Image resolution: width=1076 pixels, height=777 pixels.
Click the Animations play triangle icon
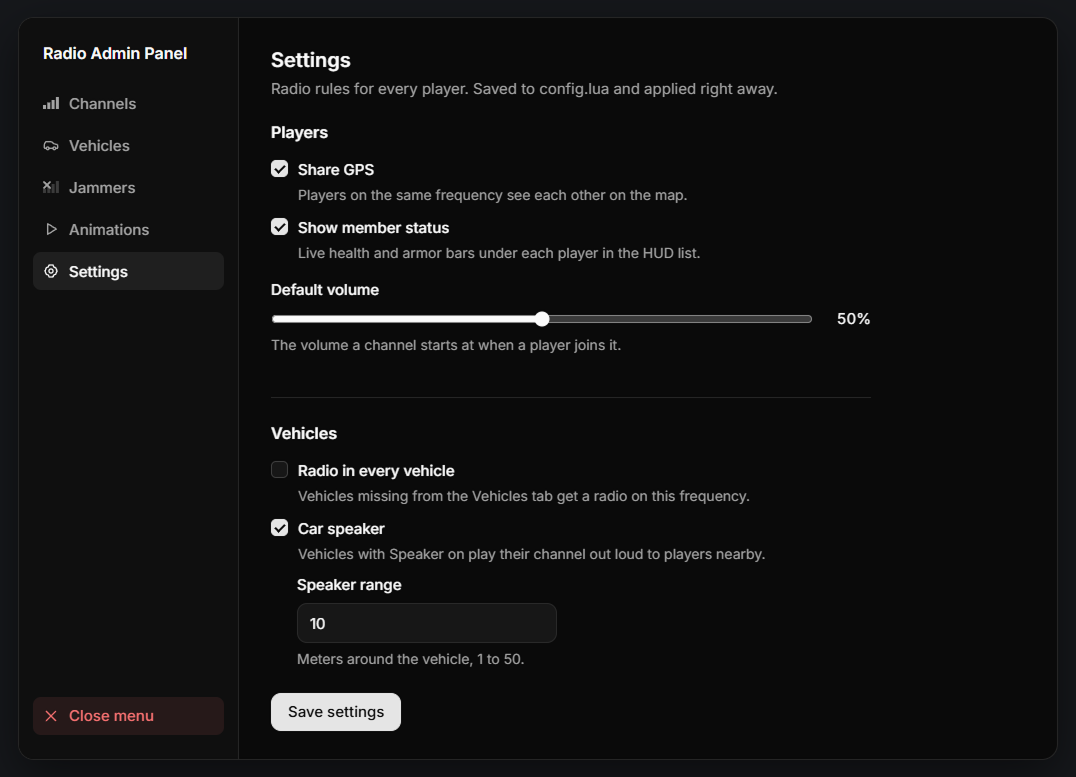point(51,229)
